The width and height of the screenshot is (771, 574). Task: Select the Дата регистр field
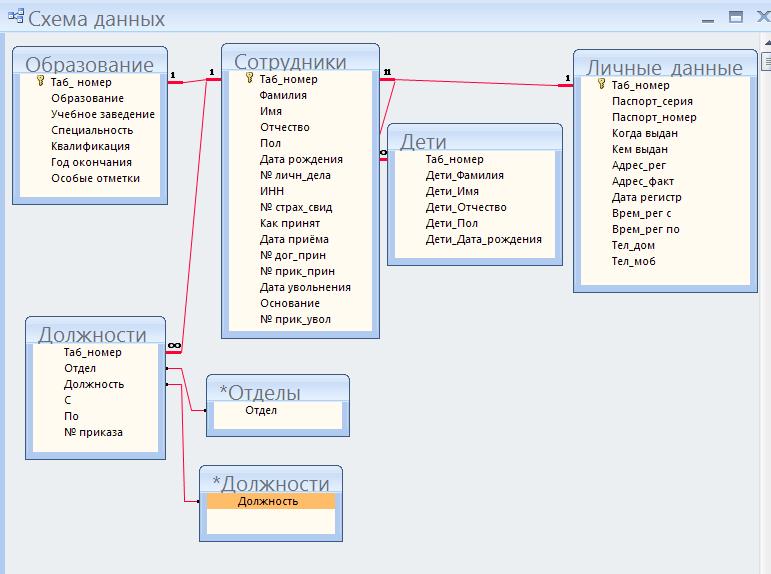(665, 197)
